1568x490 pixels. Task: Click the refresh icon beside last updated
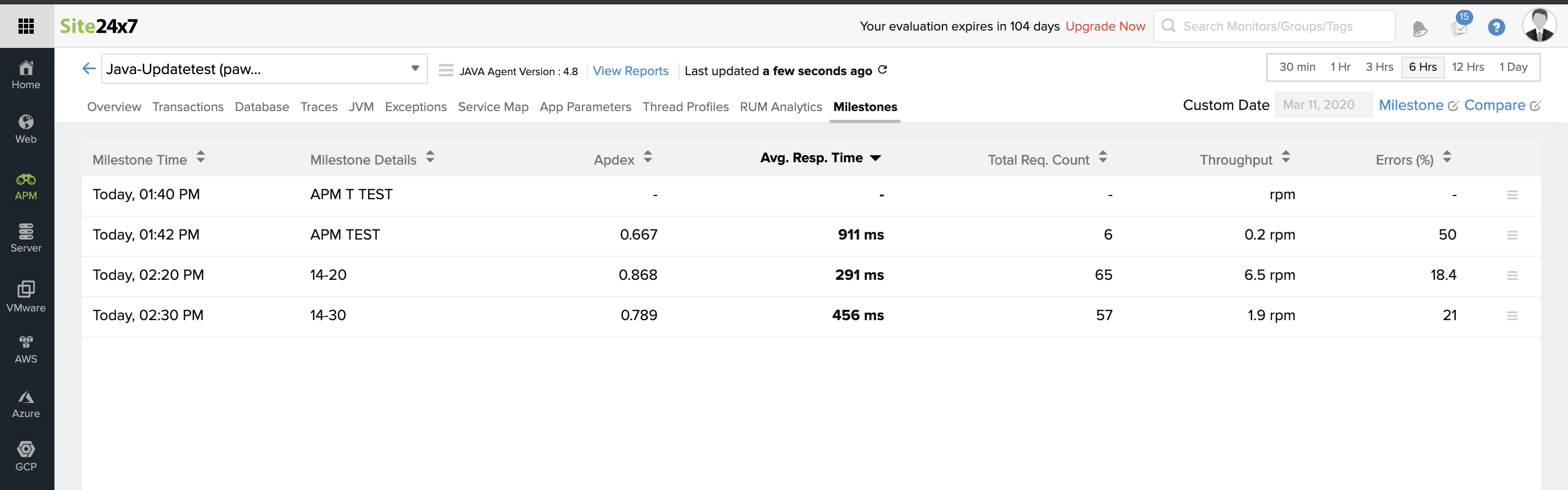pyautogui.click(x=882, y=70)
